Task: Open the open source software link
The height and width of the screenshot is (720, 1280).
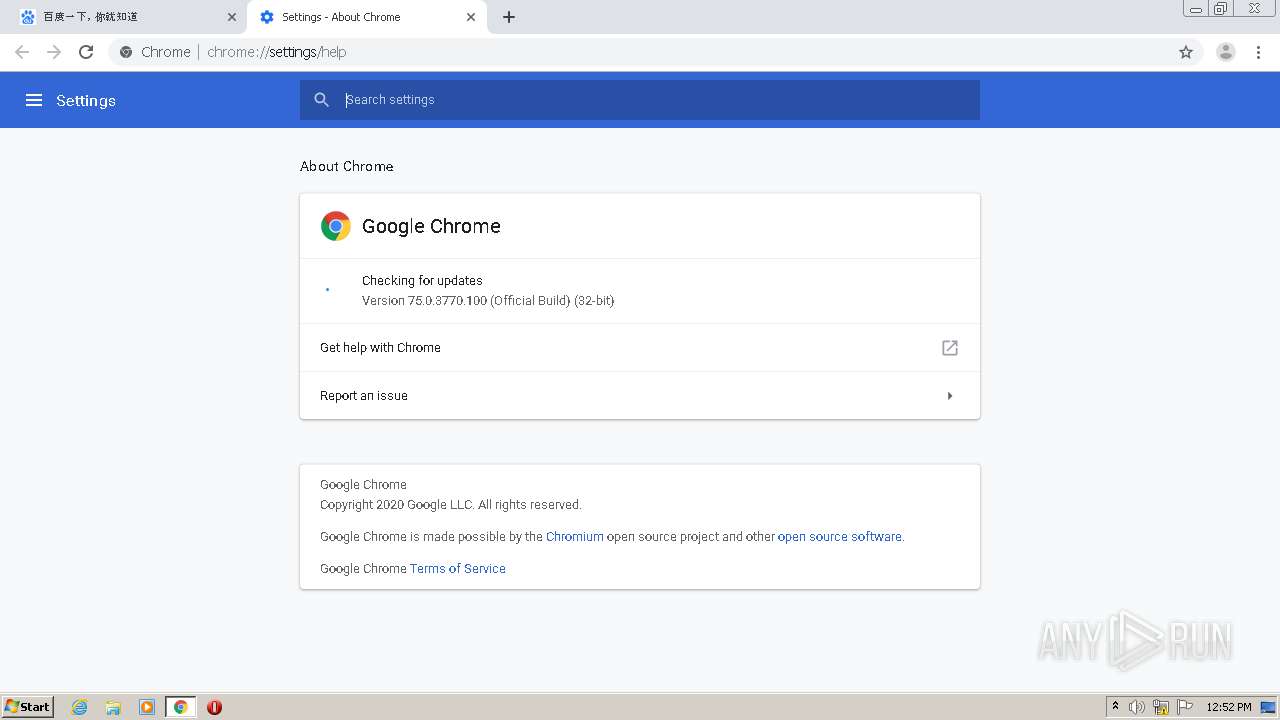Action: click(x=840, y=537)
